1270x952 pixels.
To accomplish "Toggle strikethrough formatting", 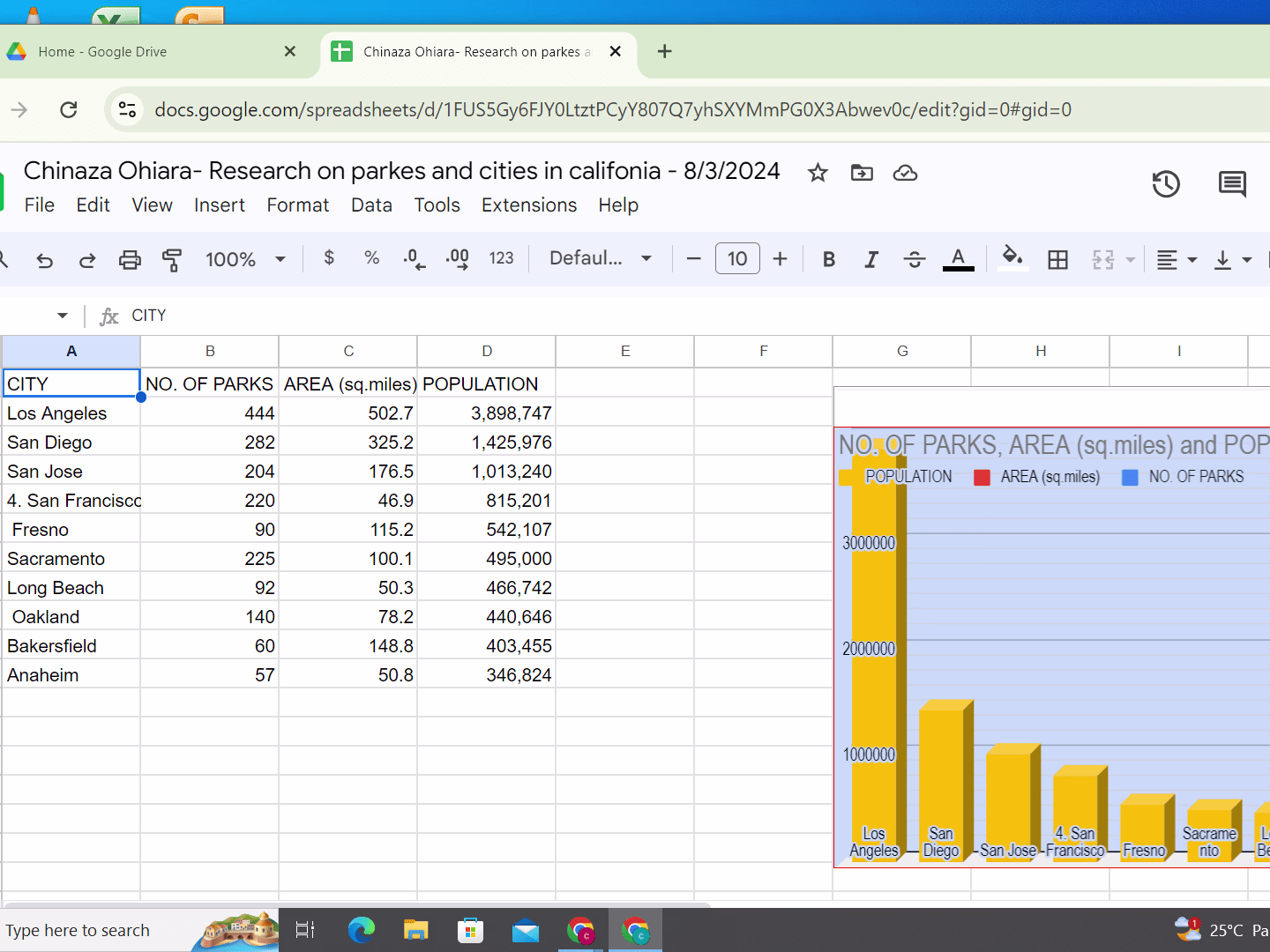I will (915, 259).
